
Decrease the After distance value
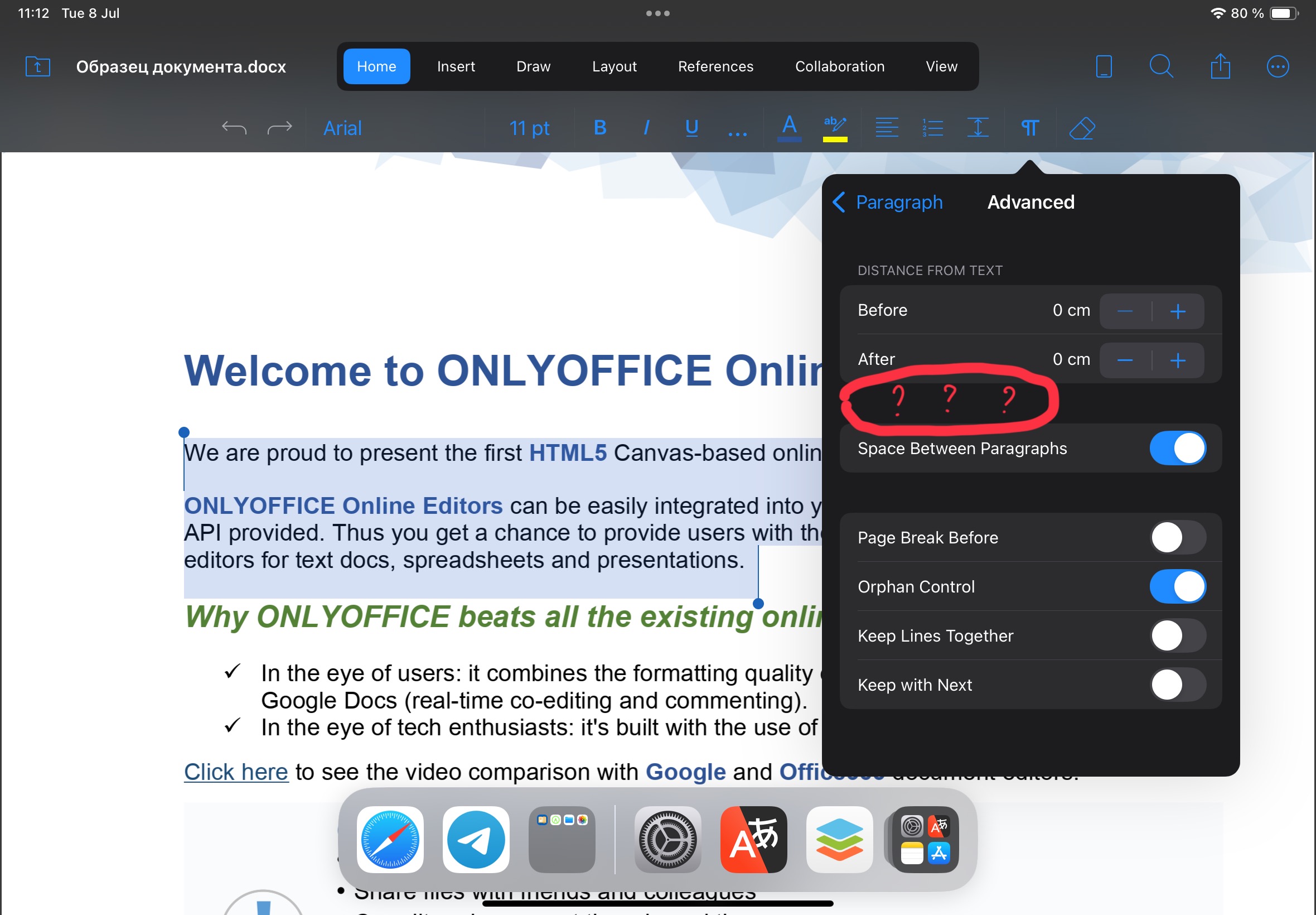coord(1125,360)
